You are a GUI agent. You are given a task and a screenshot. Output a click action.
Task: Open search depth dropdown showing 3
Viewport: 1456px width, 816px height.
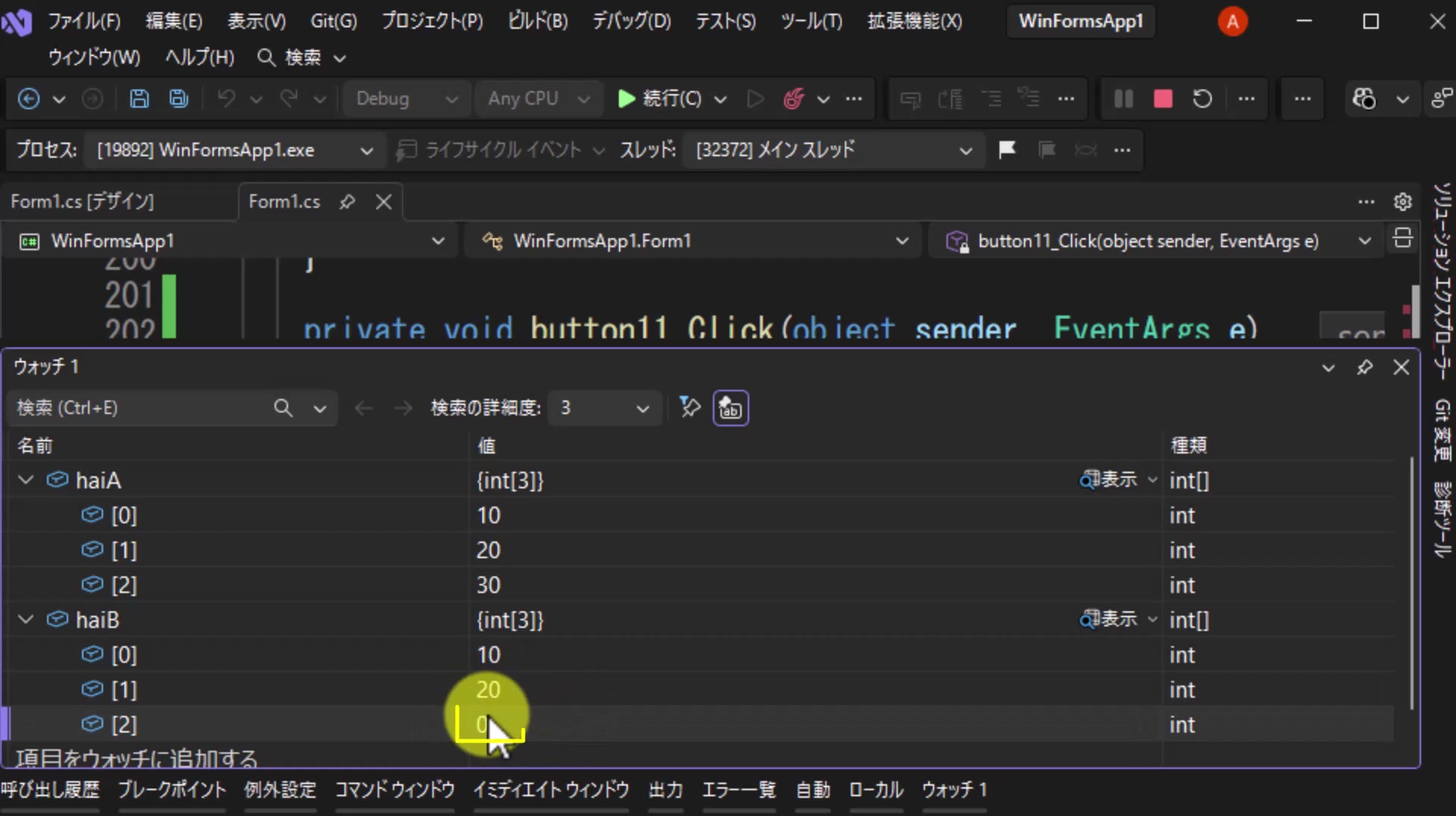(604, 408)
